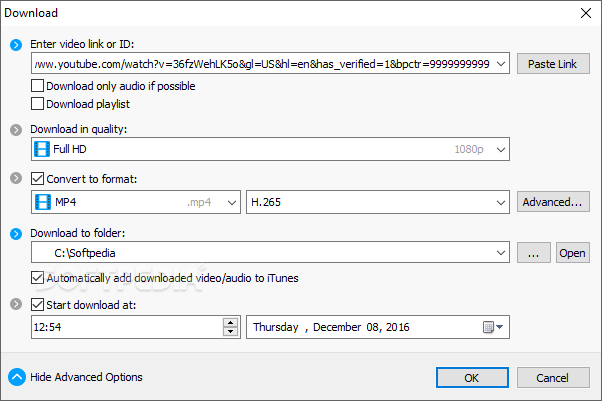Click Open folder button
Viewport: 602px width, 401px height.
(572, 253)
